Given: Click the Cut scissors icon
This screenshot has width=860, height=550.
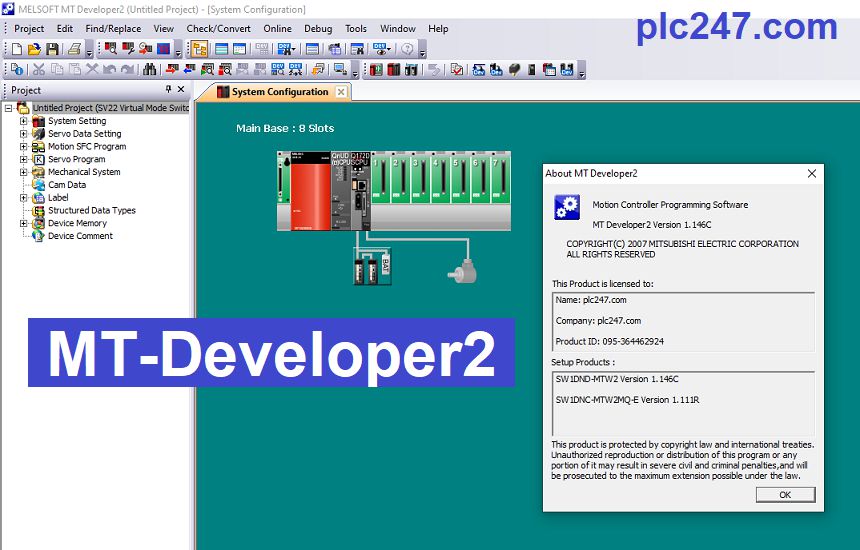Looking at the screenshot, I should coord(38,70).
